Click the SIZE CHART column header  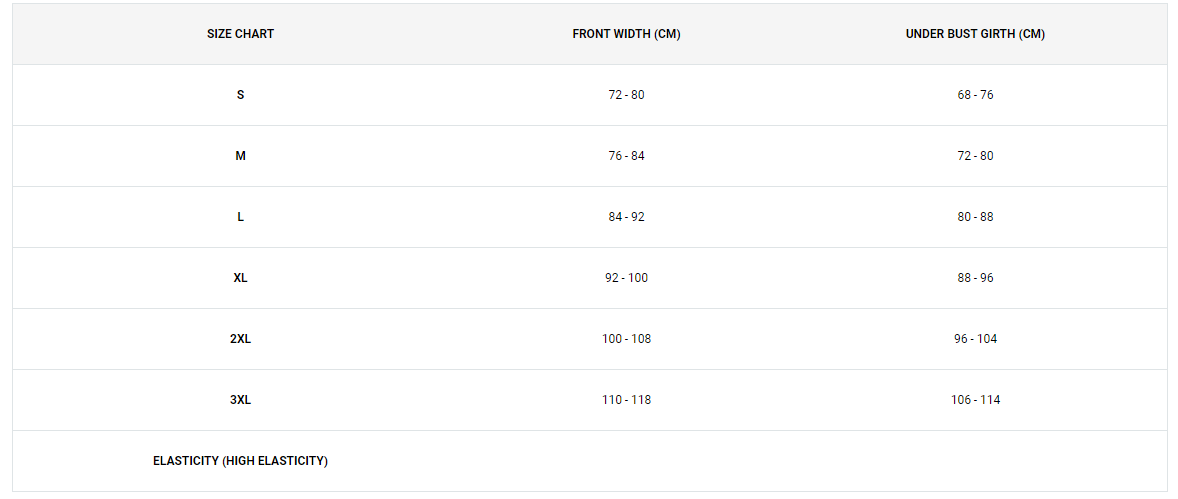point(240,34)
